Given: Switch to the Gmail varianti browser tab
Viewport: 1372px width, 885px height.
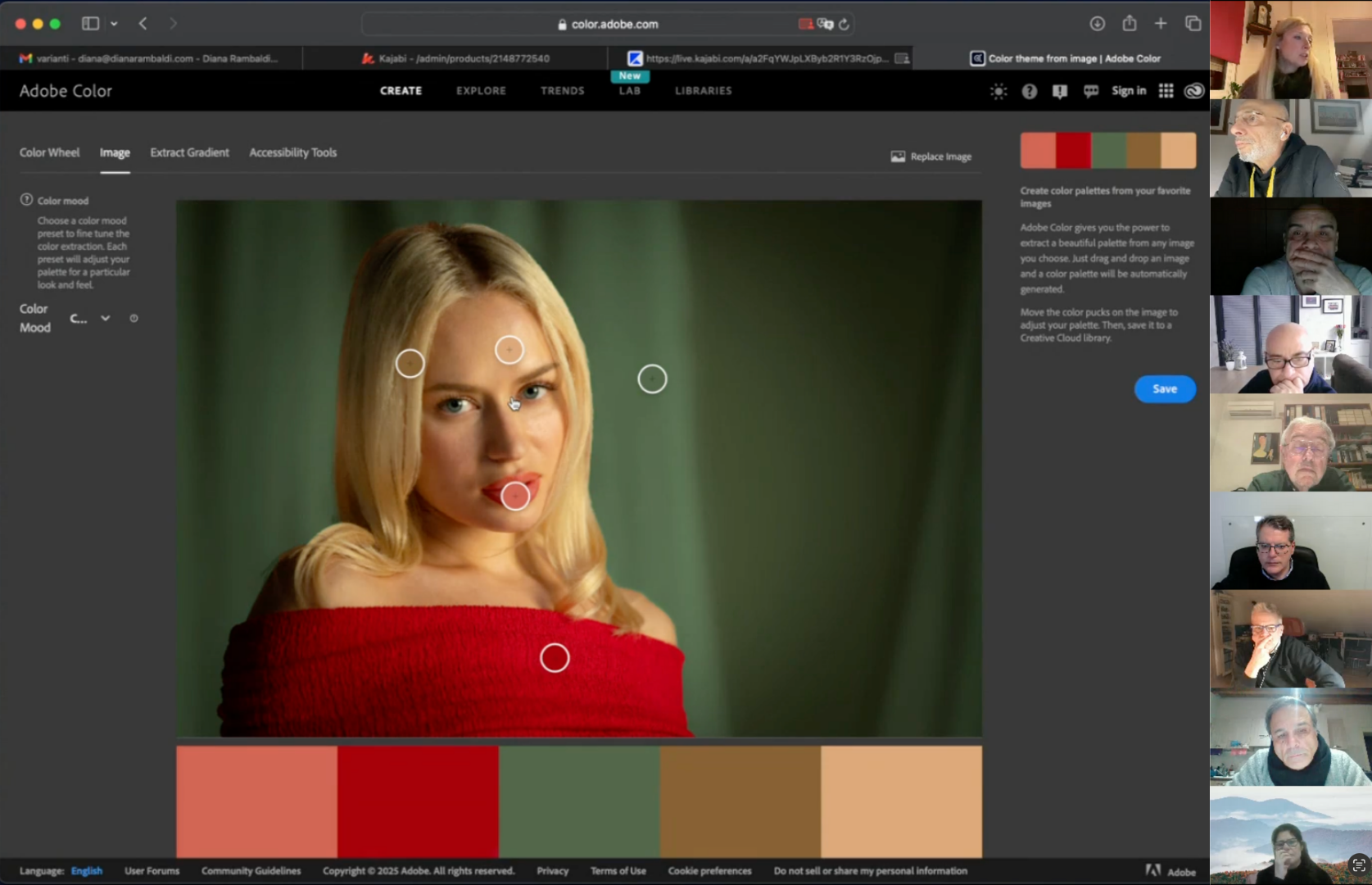Looking at the screenshot, I should [x=152, y=58].
